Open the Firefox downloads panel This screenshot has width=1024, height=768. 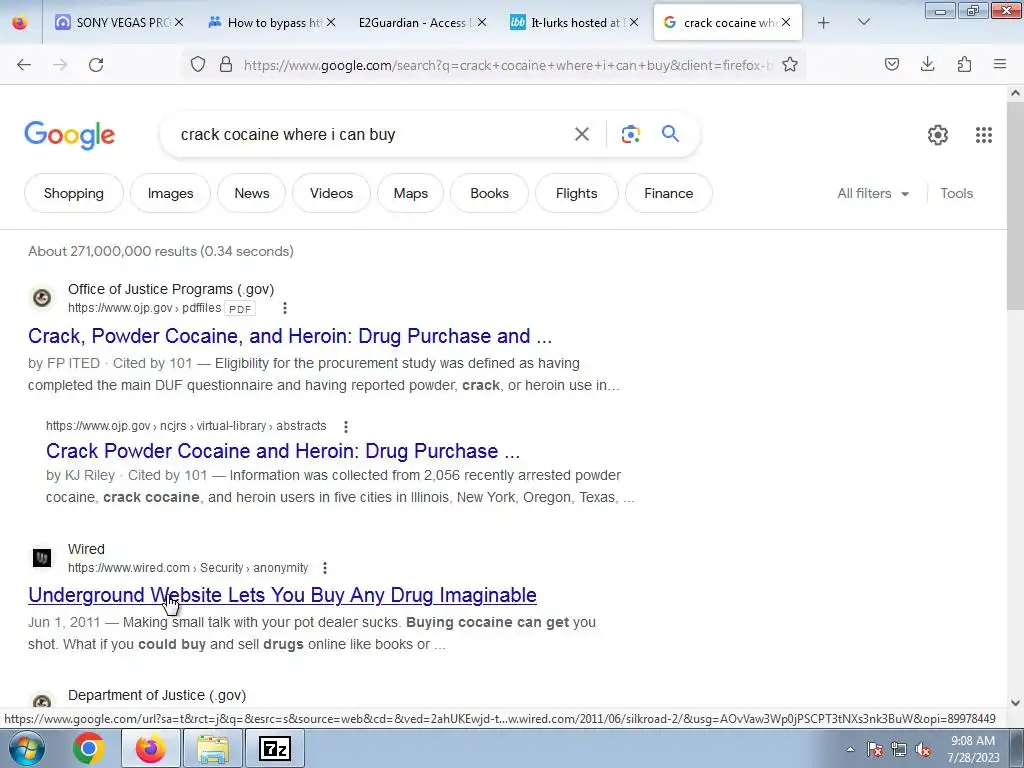(927, 64)
